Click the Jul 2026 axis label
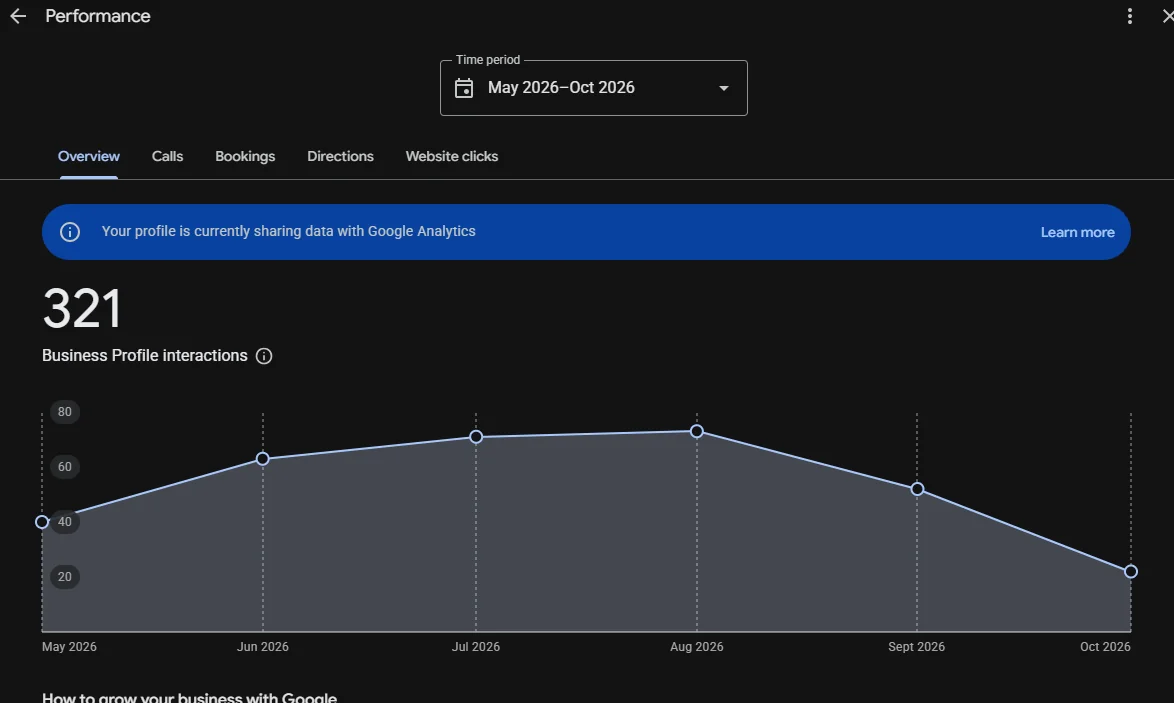 [x=475, y=647]
